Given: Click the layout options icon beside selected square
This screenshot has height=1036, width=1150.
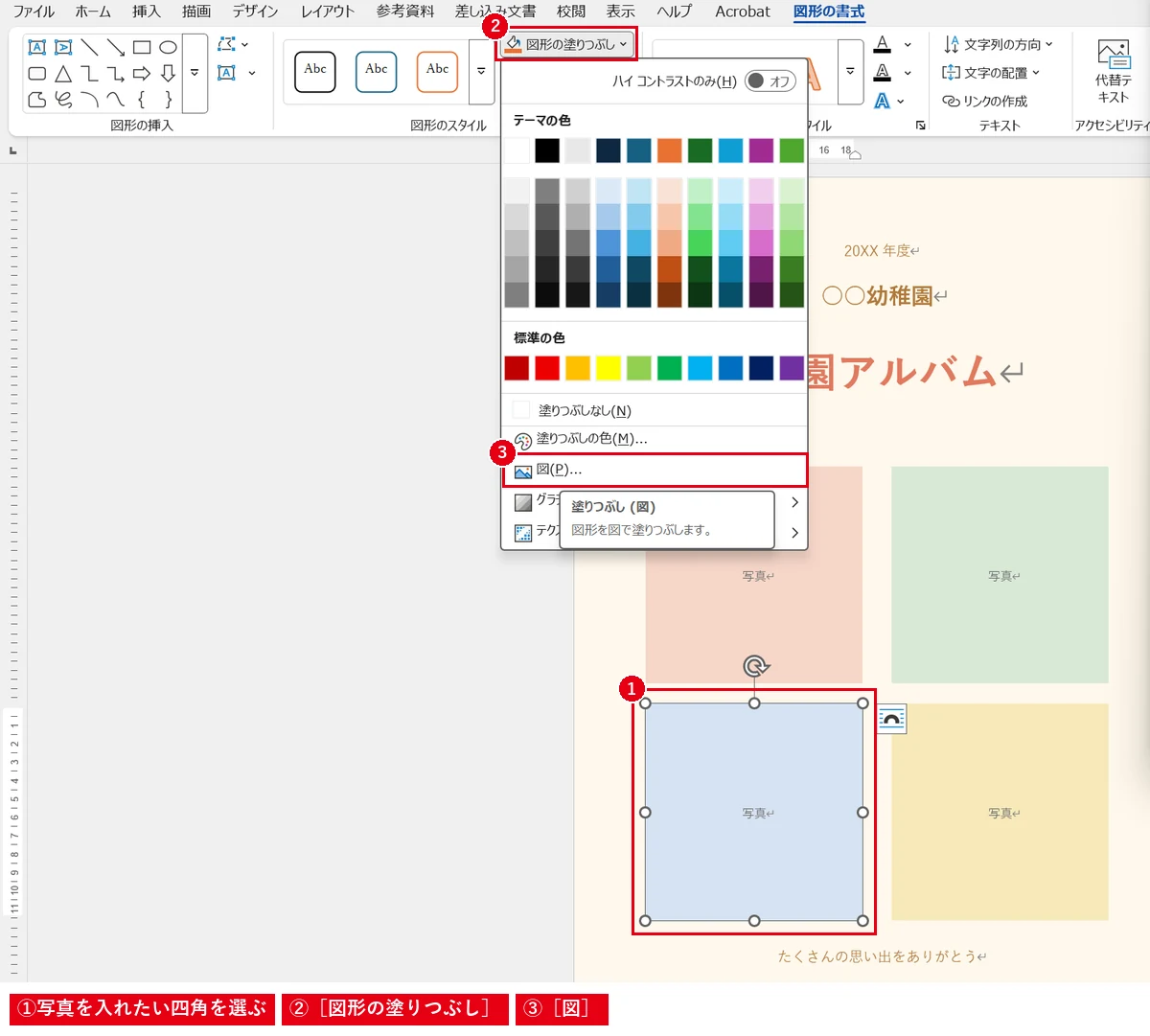Looking at the screenshot, I should (892, 720).
